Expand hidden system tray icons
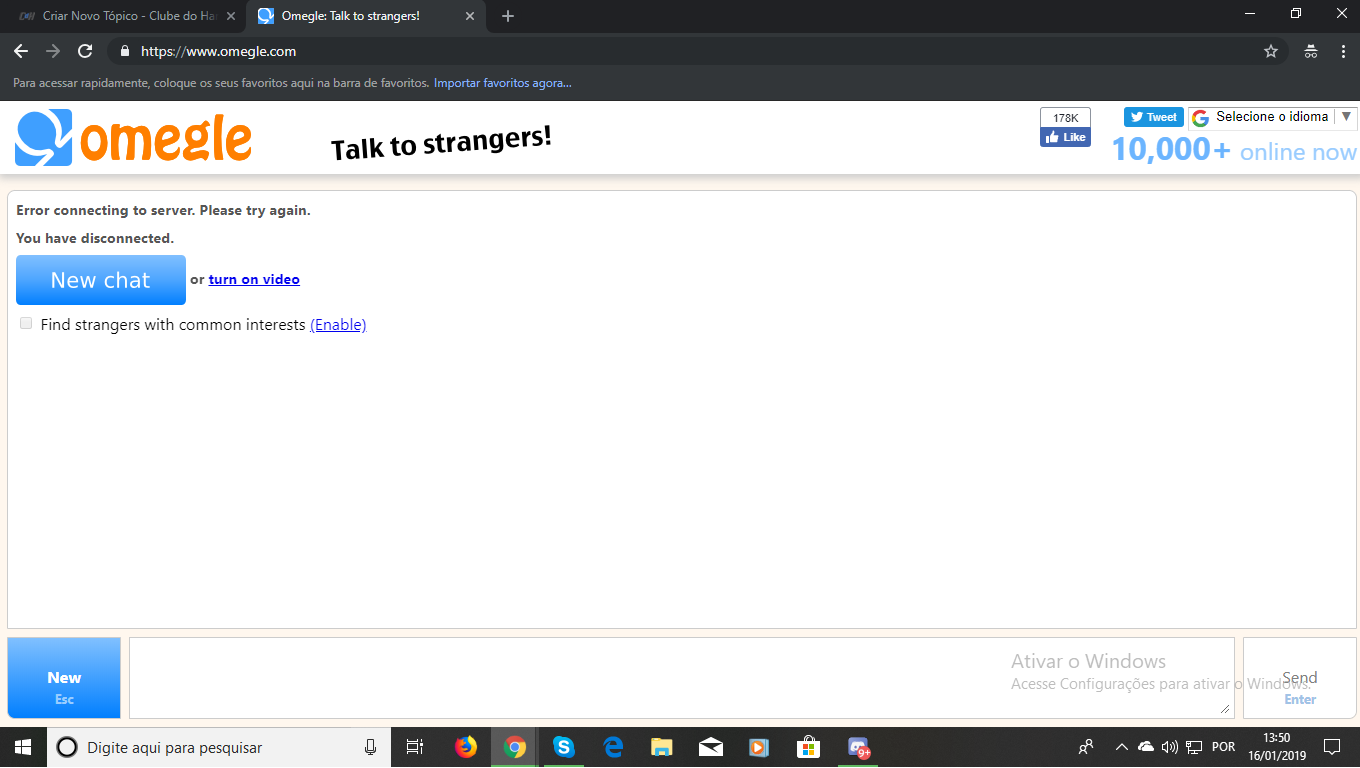This screenshot has height=768, width=1360. [x=1122, y=747]
